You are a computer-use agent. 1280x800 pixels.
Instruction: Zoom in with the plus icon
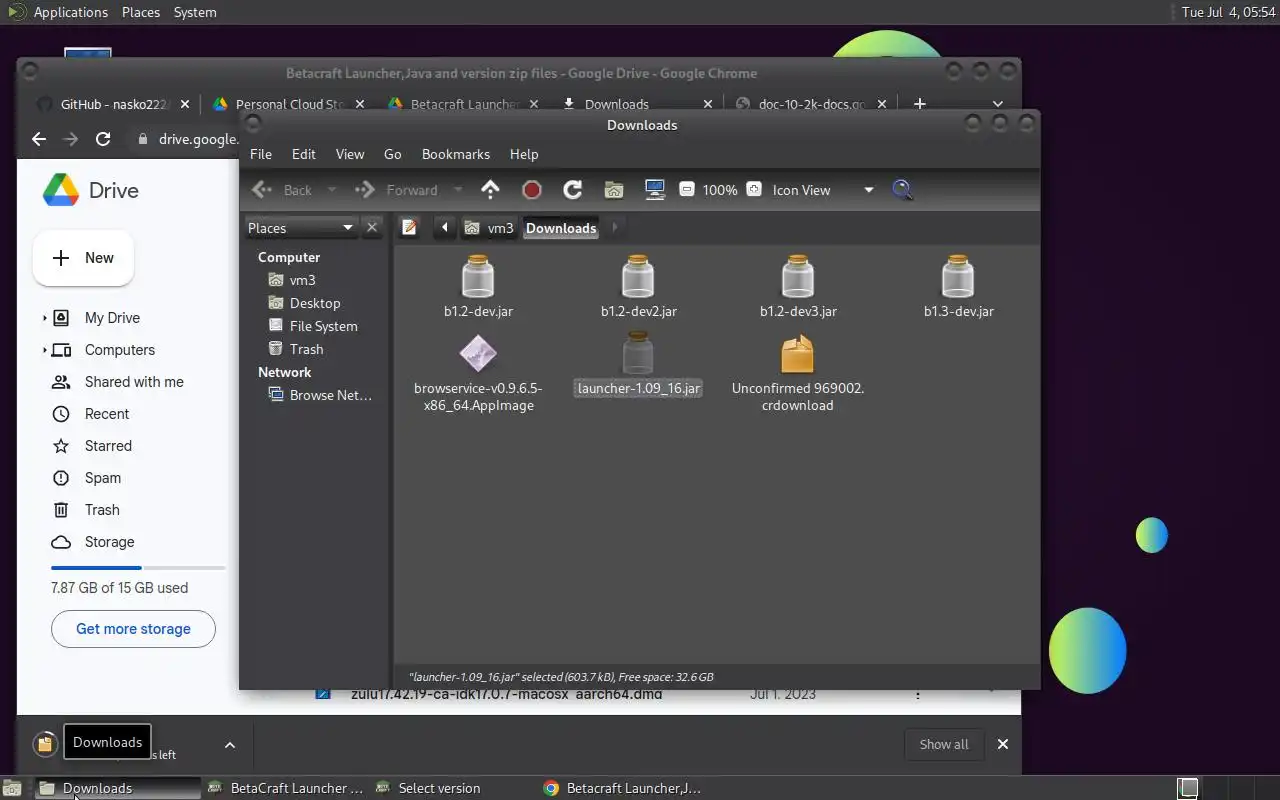[x=754, y=189]
